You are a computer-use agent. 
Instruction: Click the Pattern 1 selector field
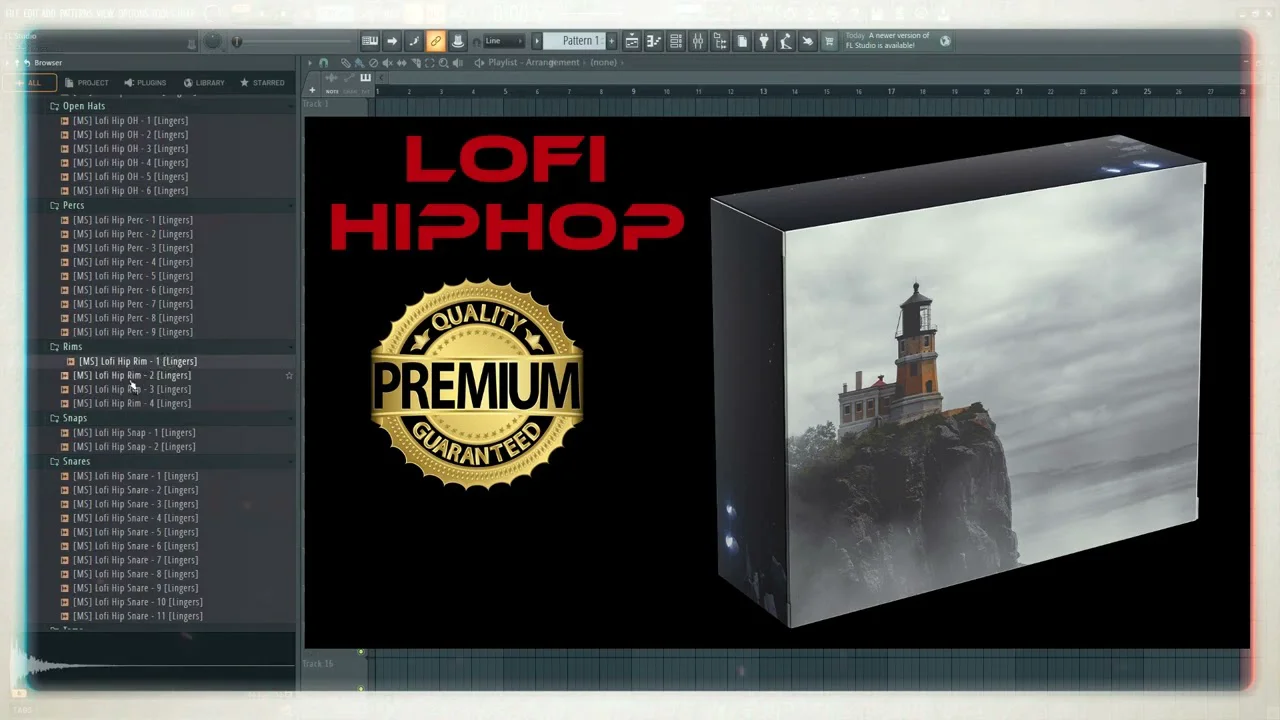tap(578, 41)
